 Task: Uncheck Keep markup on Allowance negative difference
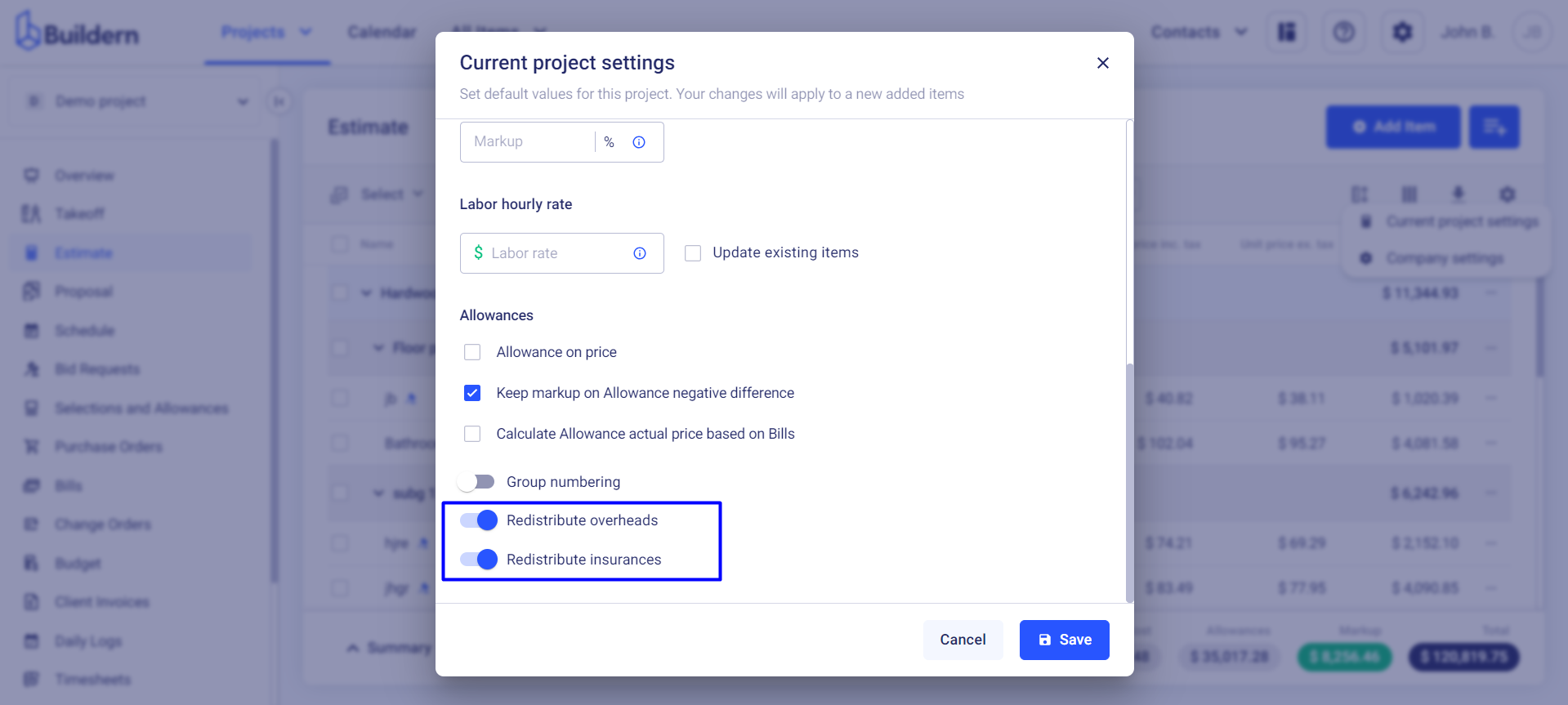(472, 393)
